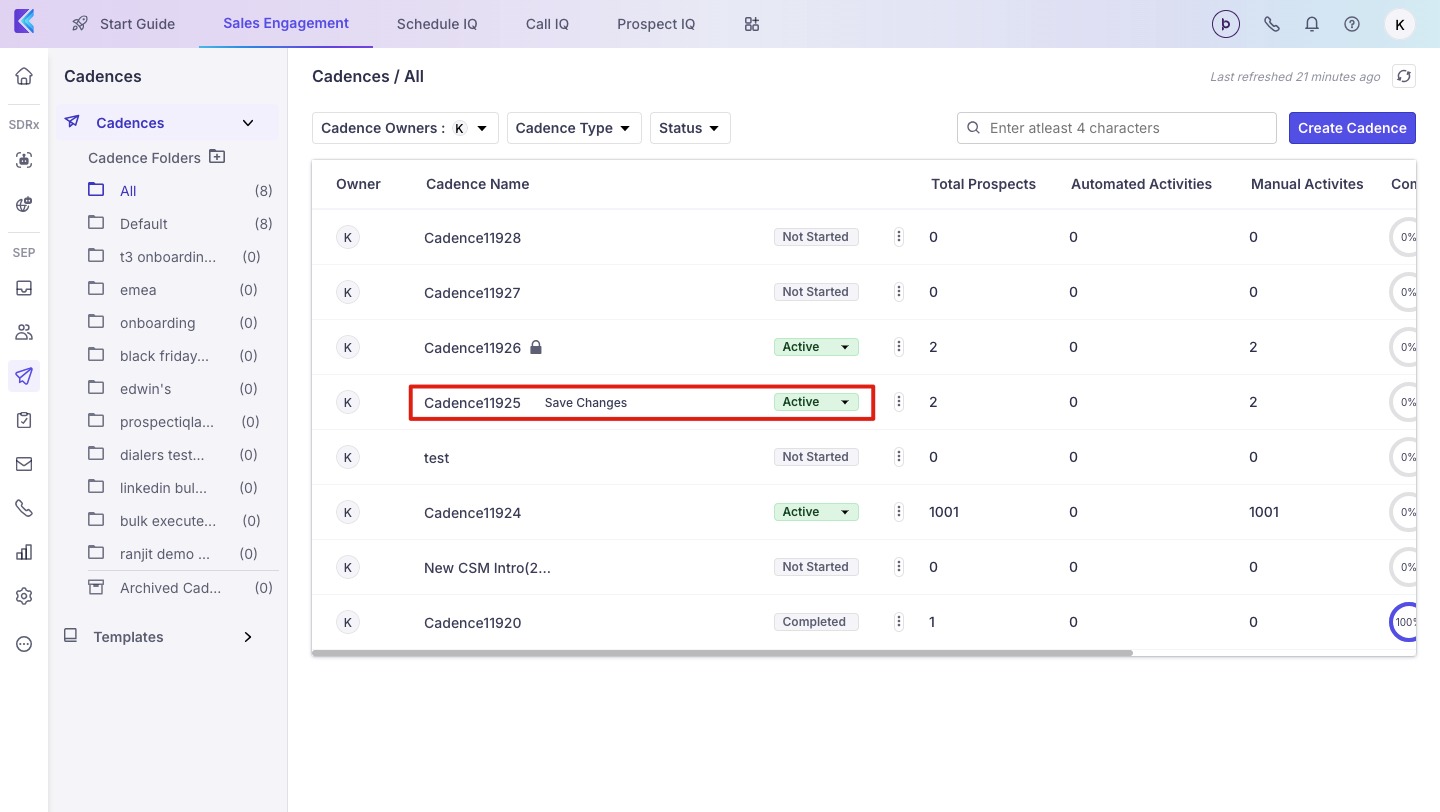Open Active status dropdown for Cadence11926
The image size is (1440, 812).
point(816,347)
